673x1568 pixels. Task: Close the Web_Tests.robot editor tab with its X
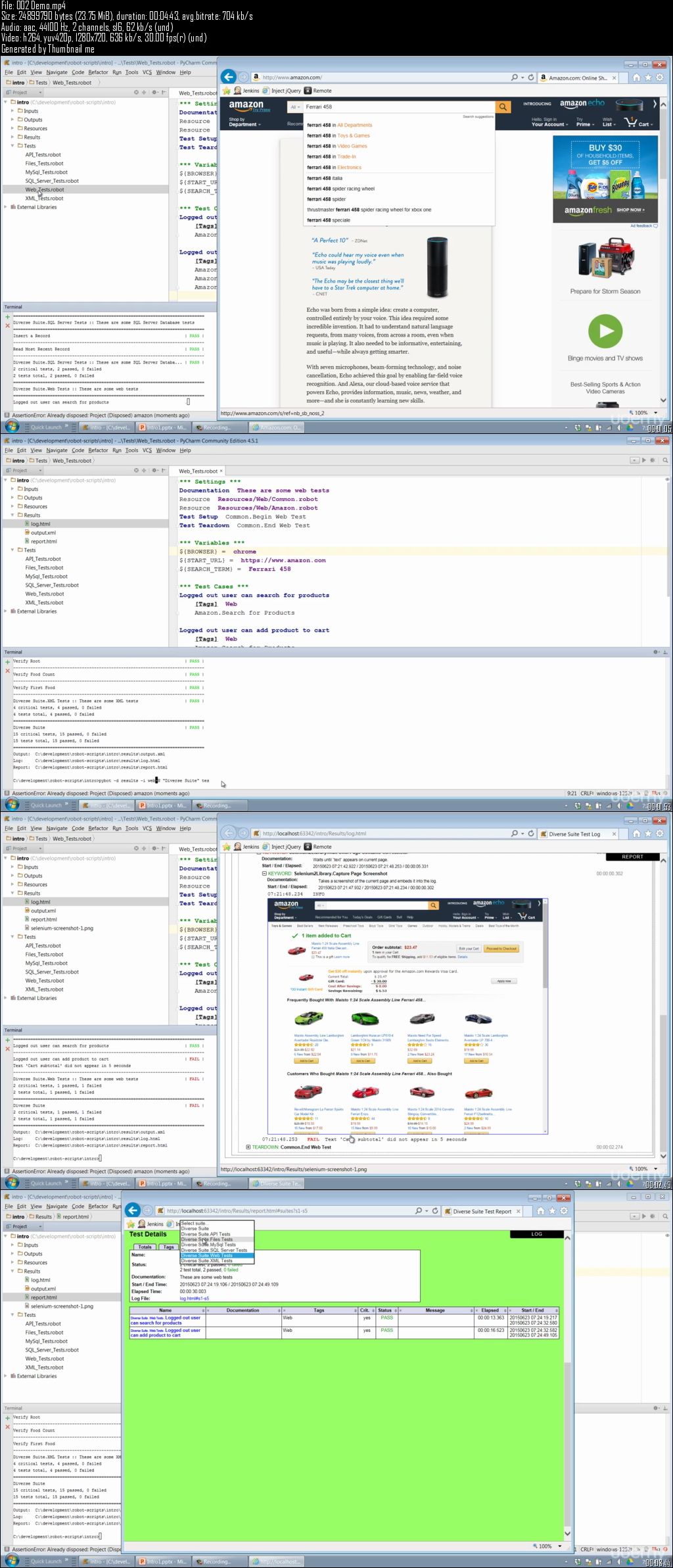coord(221,471)
